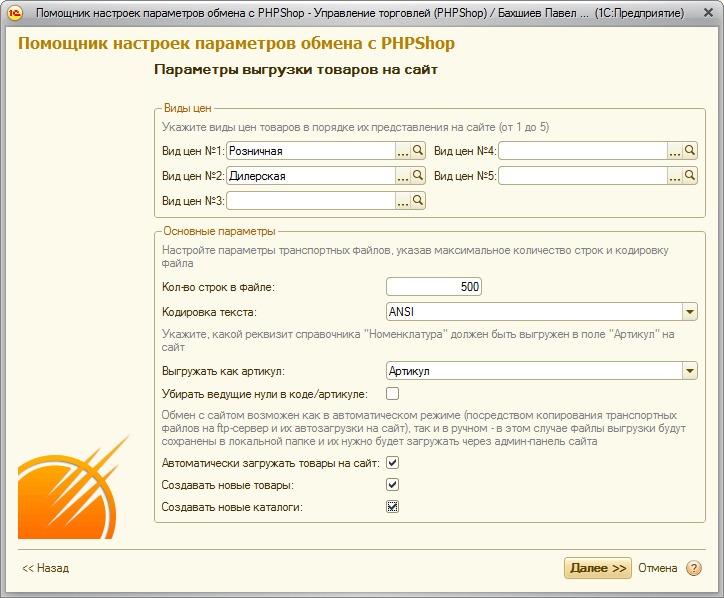Click Виды цен group title
Screen dimensions: 724x598
coord(187,108)
